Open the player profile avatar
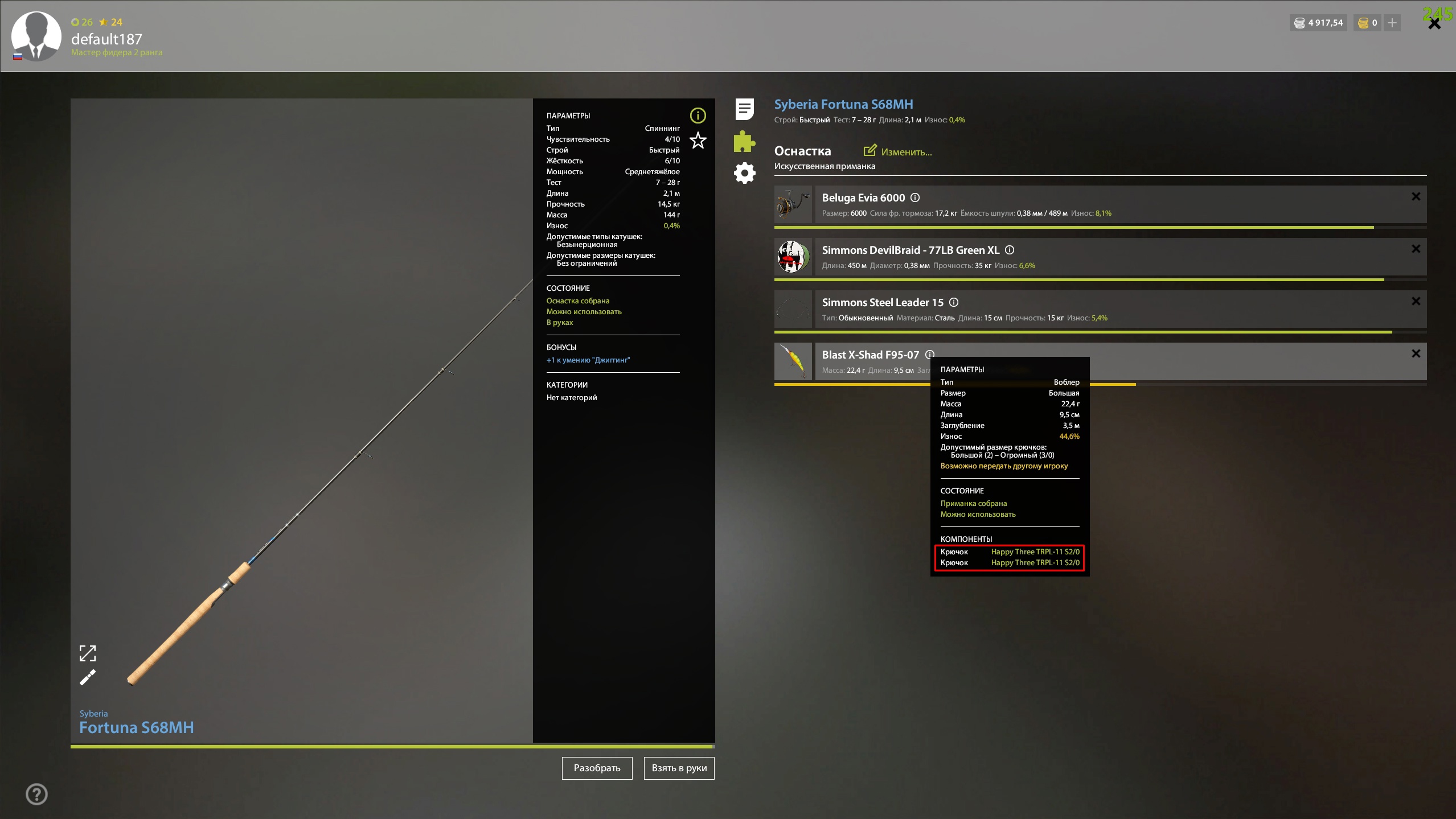 (36, 36)
